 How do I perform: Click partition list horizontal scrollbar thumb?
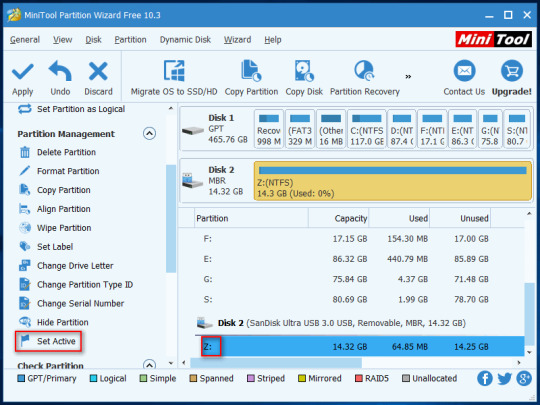(x=276, y=363)
